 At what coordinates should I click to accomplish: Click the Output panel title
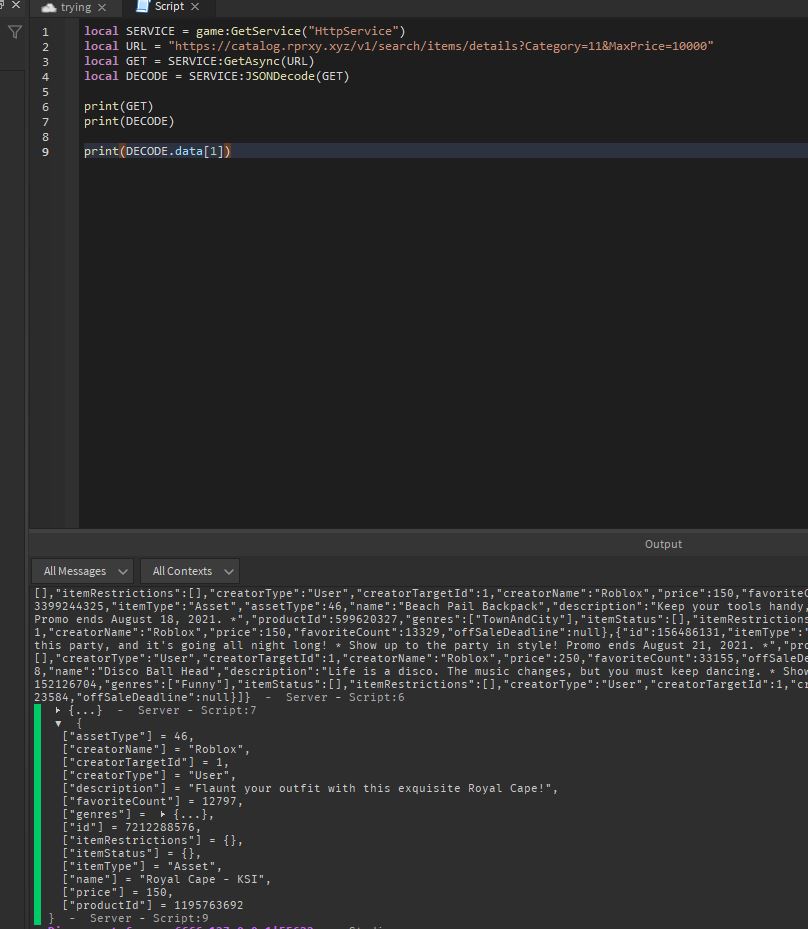[x=663, y=544]
